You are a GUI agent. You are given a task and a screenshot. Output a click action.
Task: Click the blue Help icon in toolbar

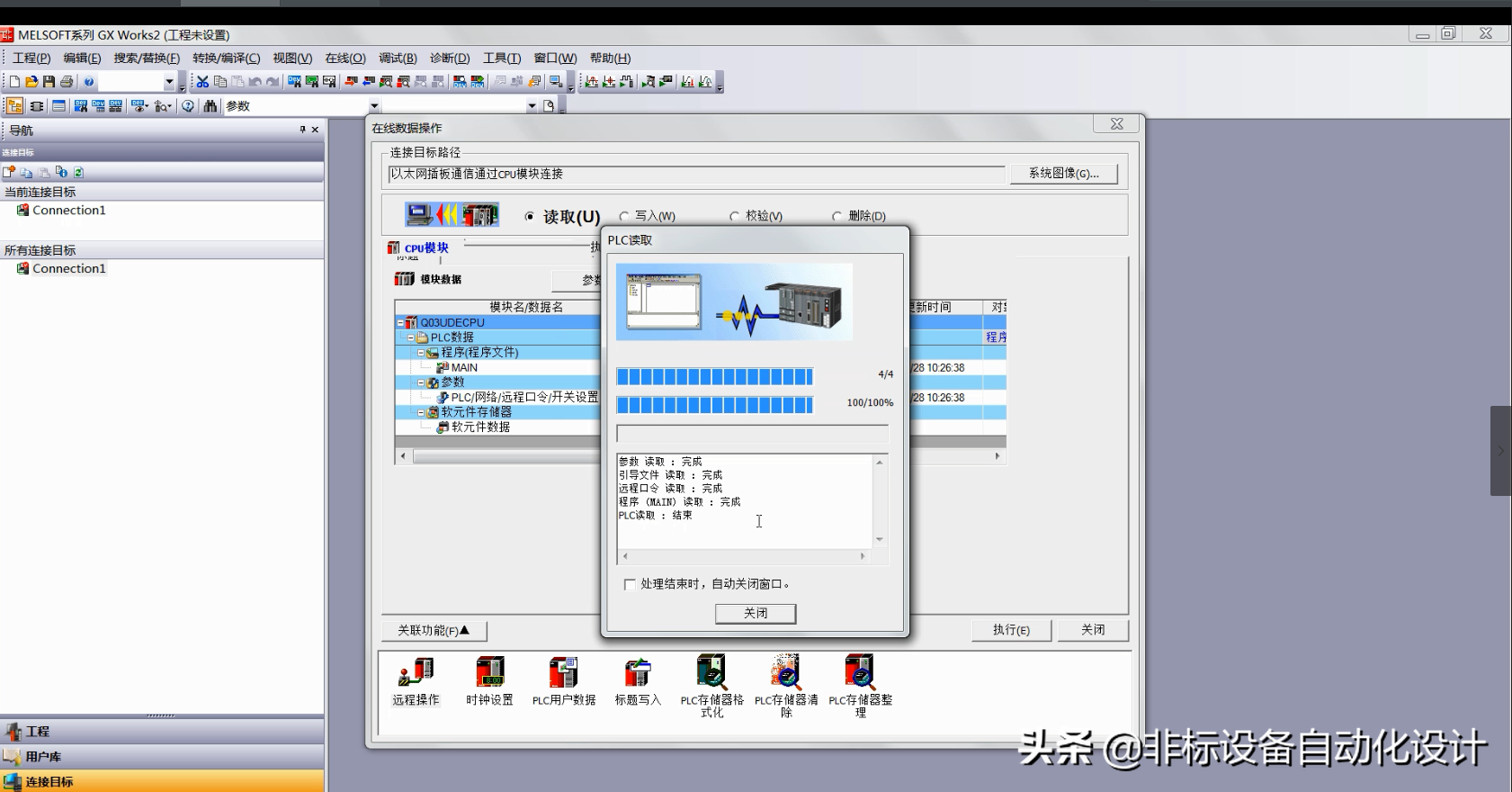point(89,82)
